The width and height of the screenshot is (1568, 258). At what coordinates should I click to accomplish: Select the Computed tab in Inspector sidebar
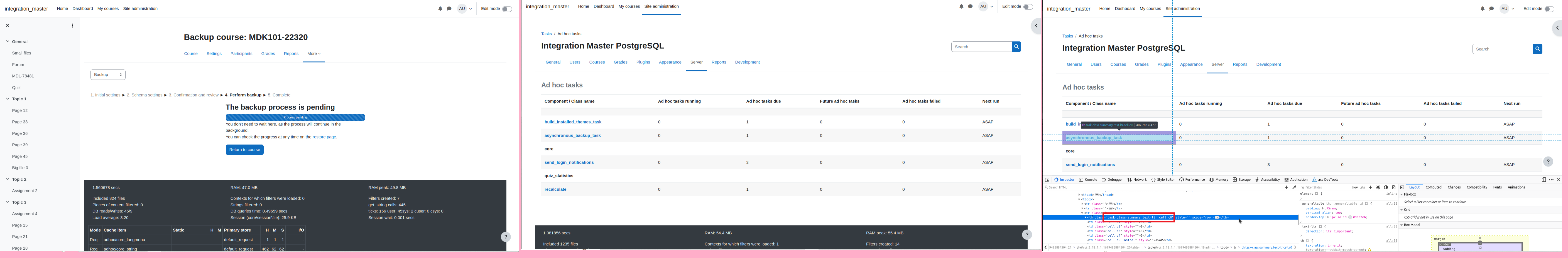(1434, 187)
